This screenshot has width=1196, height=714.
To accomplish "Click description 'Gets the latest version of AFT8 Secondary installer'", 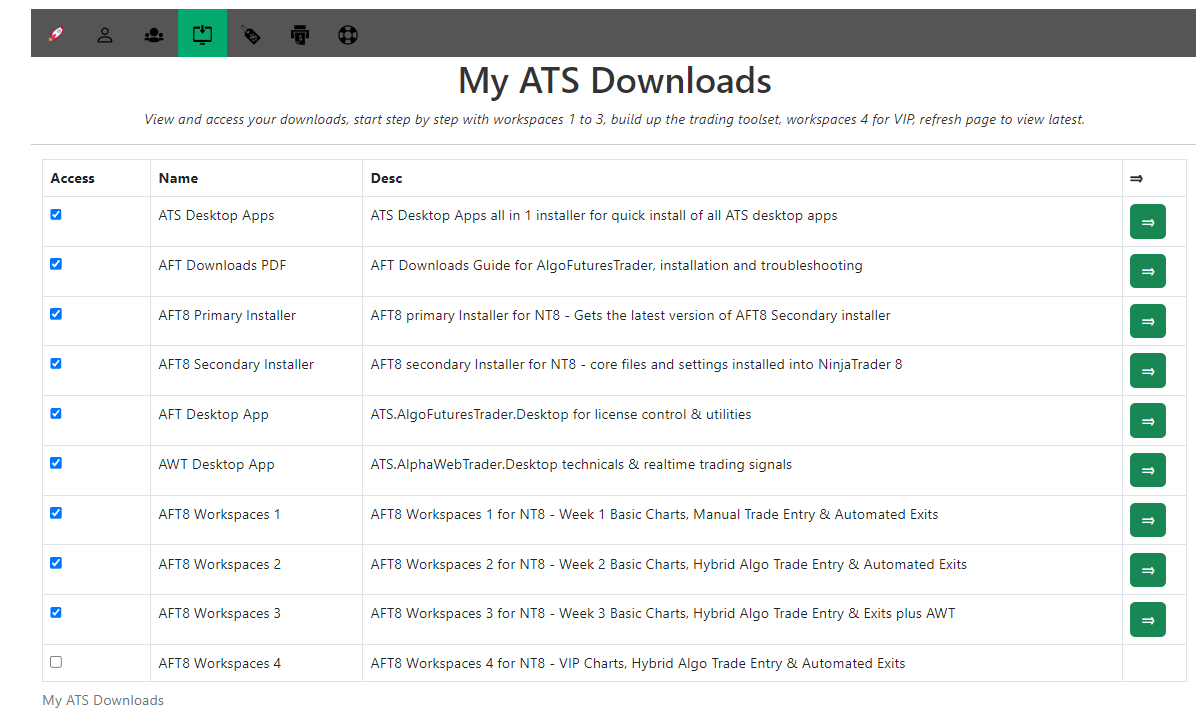I will [x=631, y=316].
